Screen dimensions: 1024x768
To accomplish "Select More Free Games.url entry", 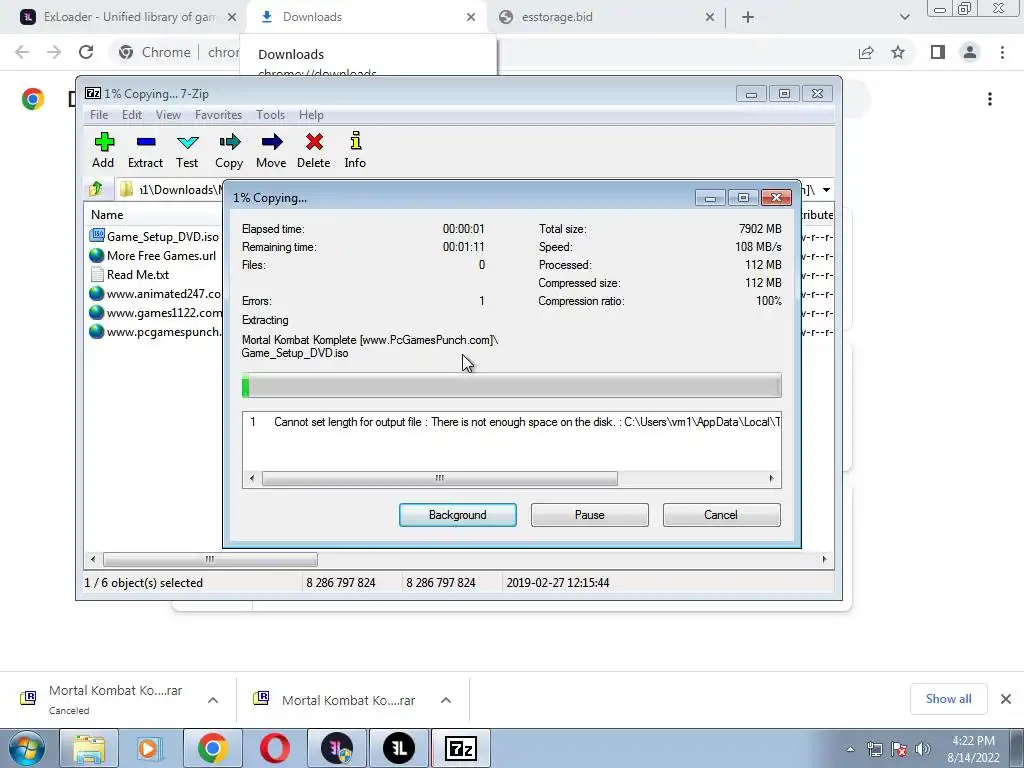I will [x=153, y=255].
